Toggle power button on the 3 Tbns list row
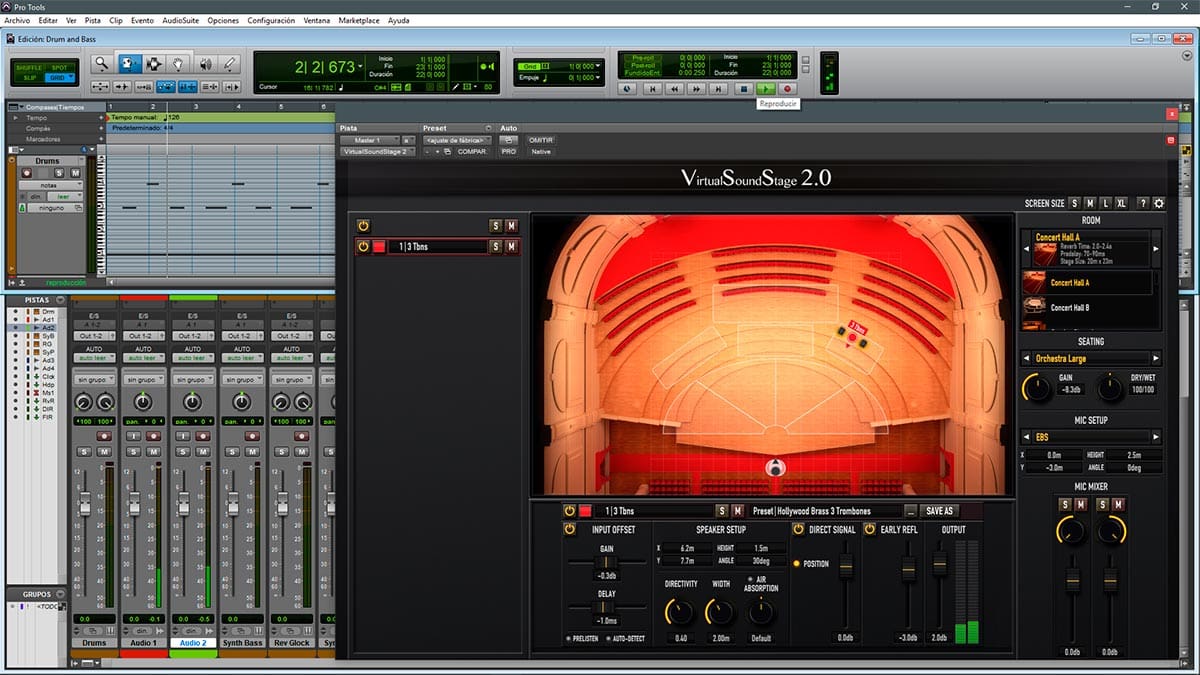The width and height of the screenshot is (1200, 675). click(364, 246)
